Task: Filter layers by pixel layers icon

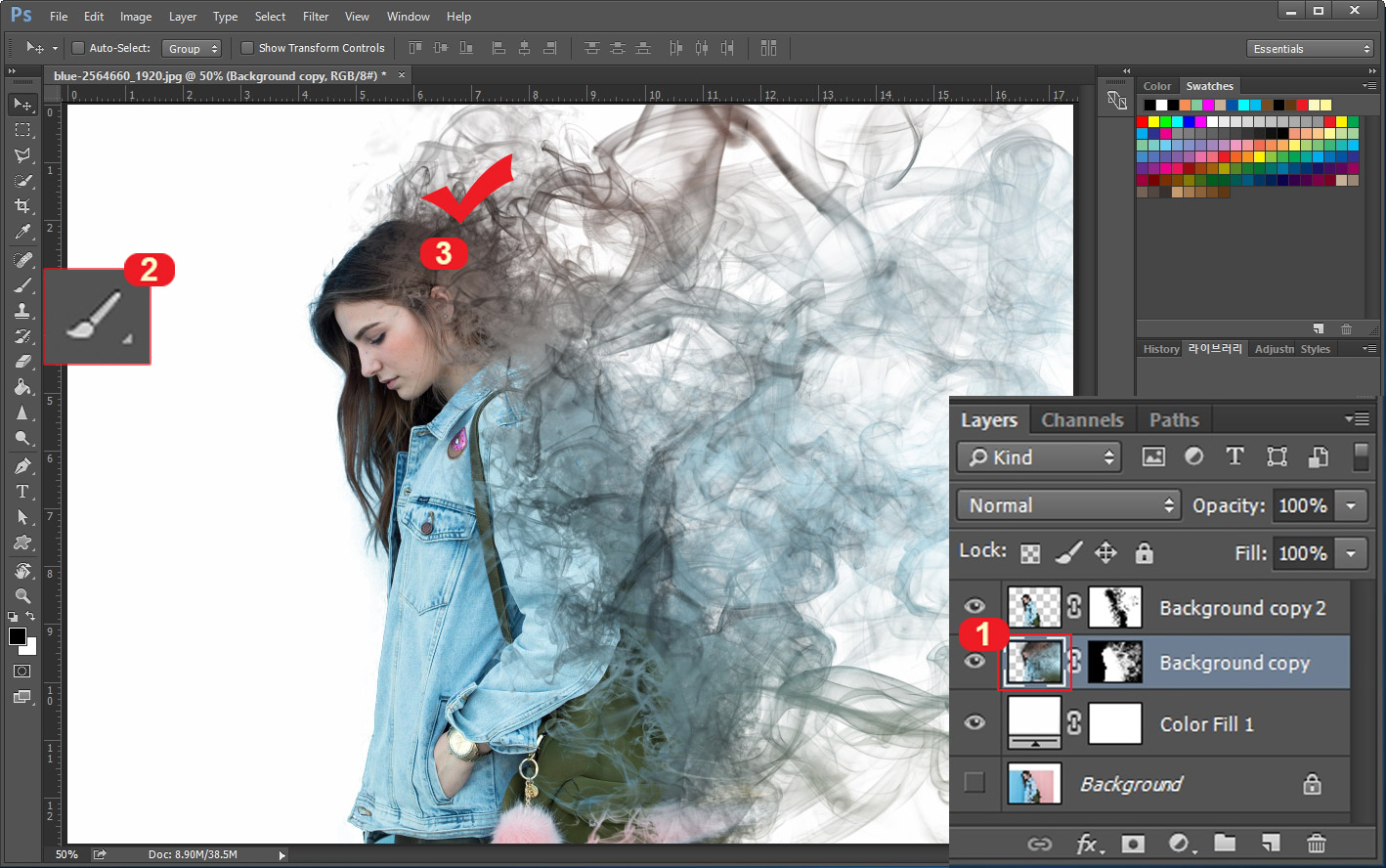Action: click(x=1153, y=456)
